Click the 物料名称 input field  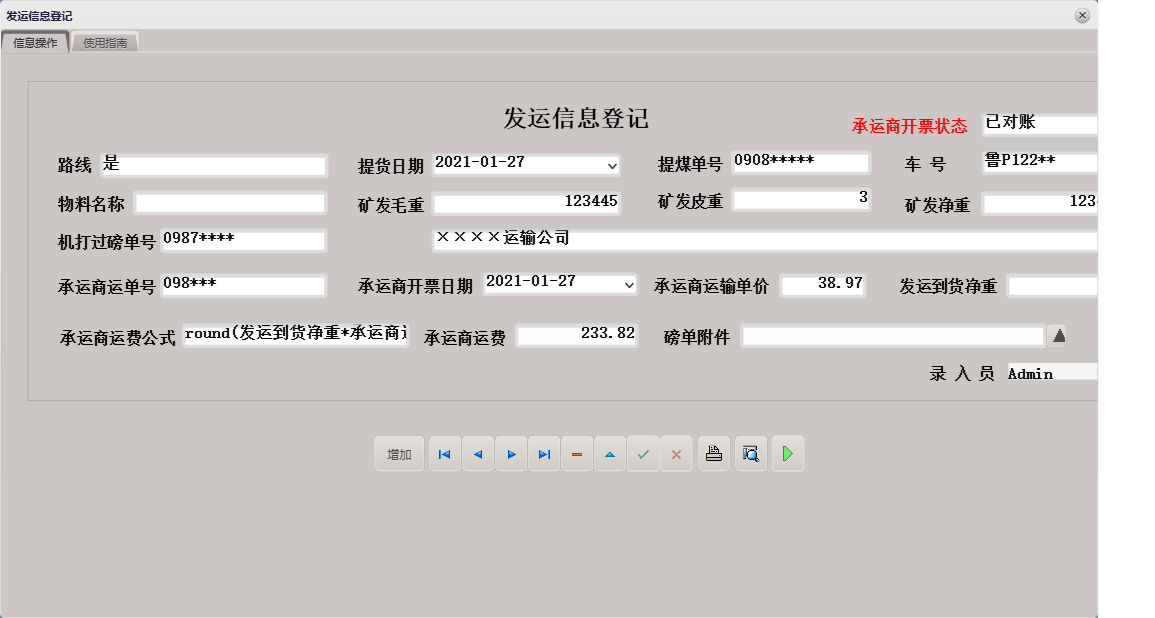[x=229, y=202]
